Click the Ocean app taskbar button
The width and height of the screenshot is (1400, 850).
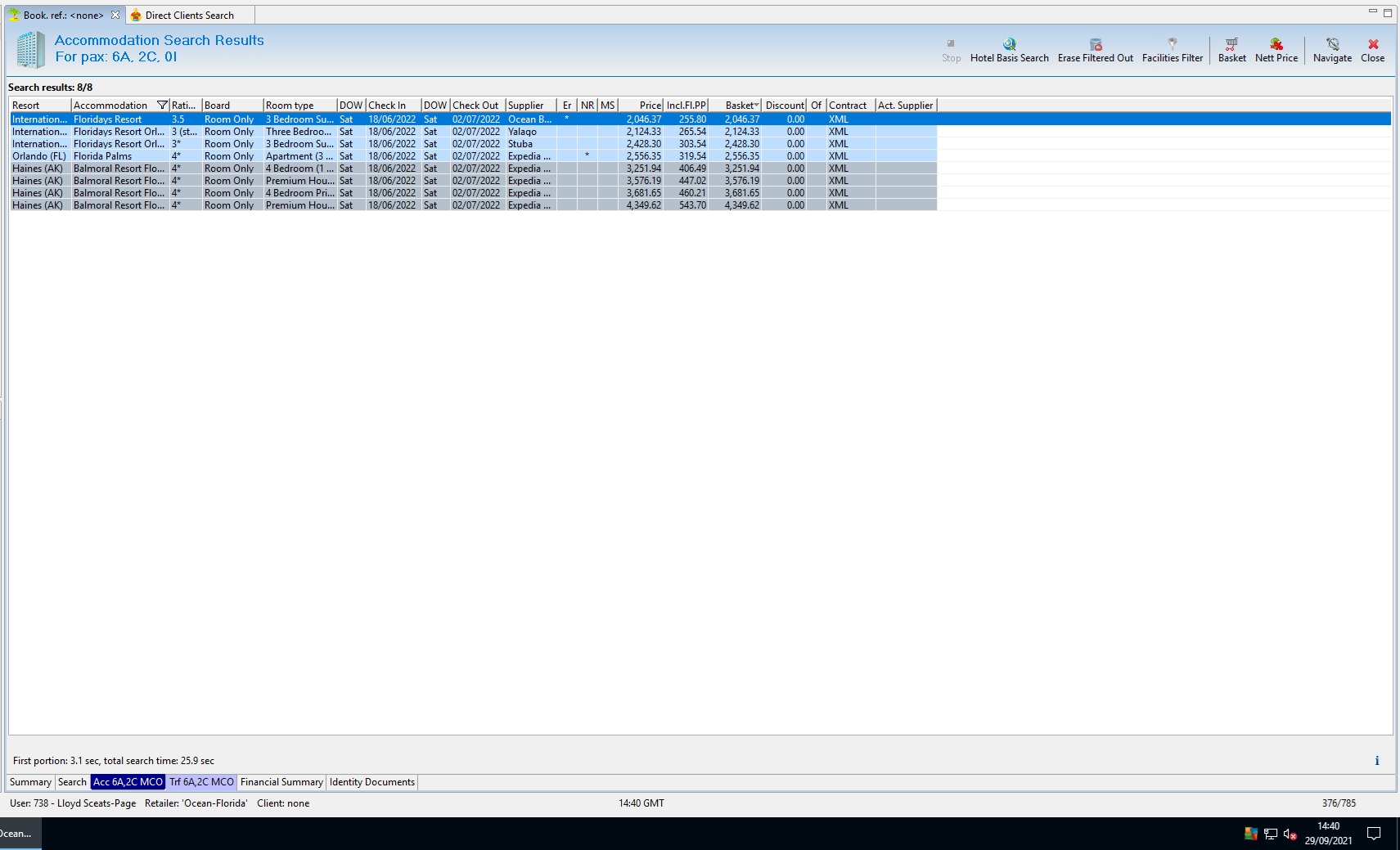pos(20,834)
